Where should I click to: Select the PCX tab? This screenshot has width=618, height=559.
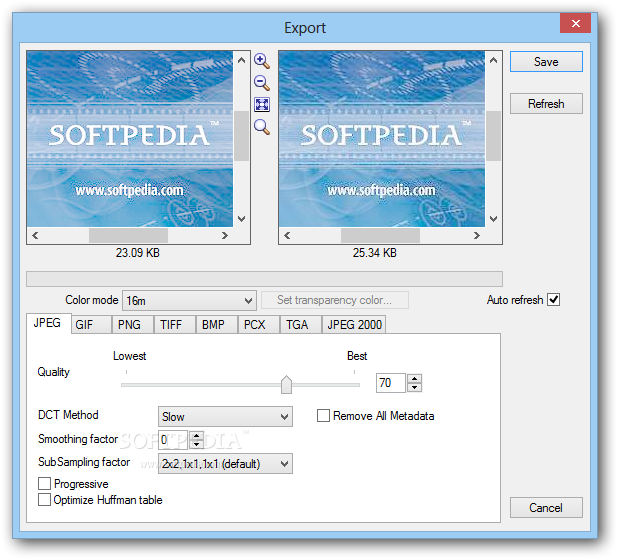259,324
